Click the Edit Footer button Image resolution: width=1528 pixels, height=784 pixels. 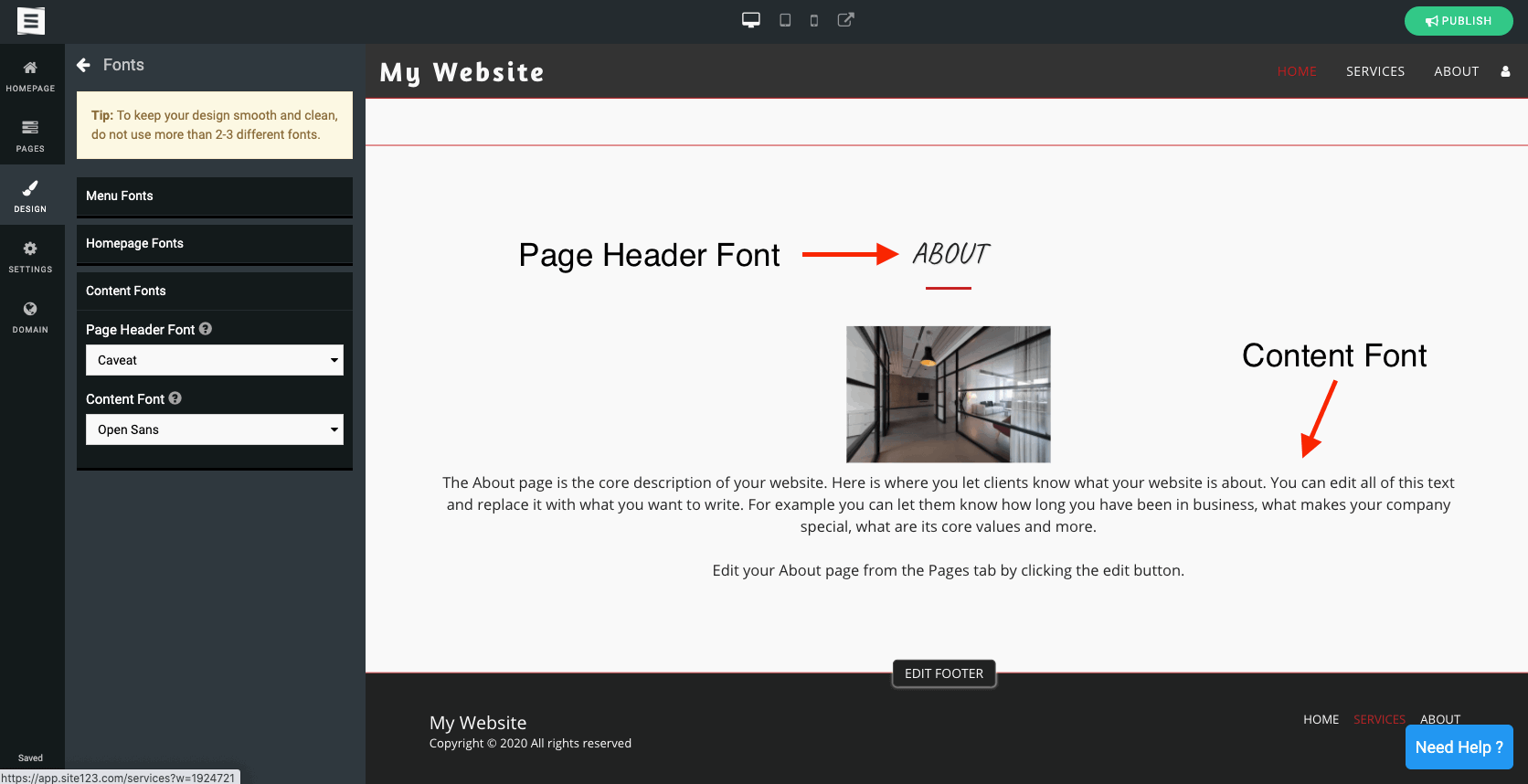944,673
